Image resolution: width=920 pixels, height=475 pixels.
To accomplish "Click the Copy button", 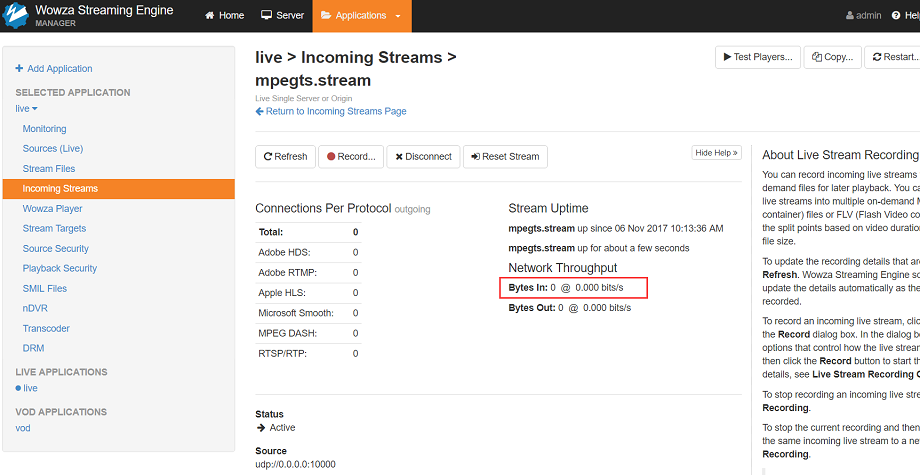I will click(x=833, y=57).
